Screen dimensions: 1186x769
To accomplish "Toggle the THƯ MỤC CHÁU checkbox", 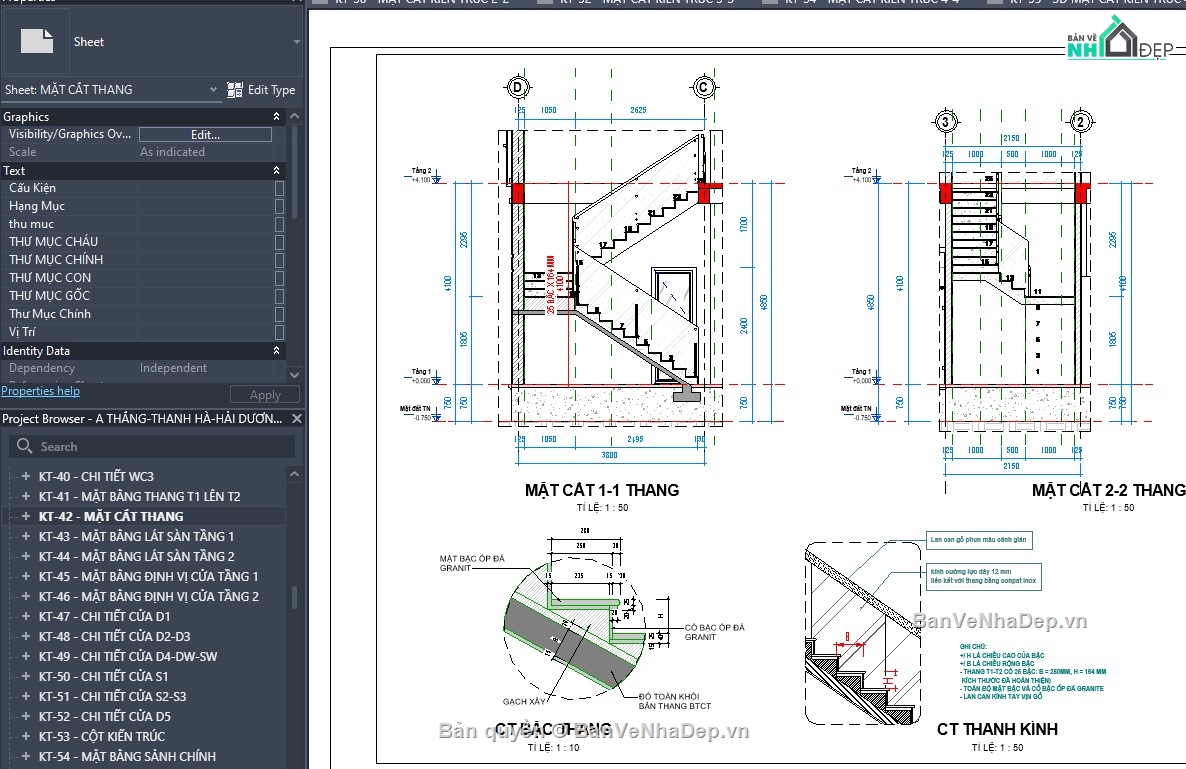I will (x=279, y=242).
